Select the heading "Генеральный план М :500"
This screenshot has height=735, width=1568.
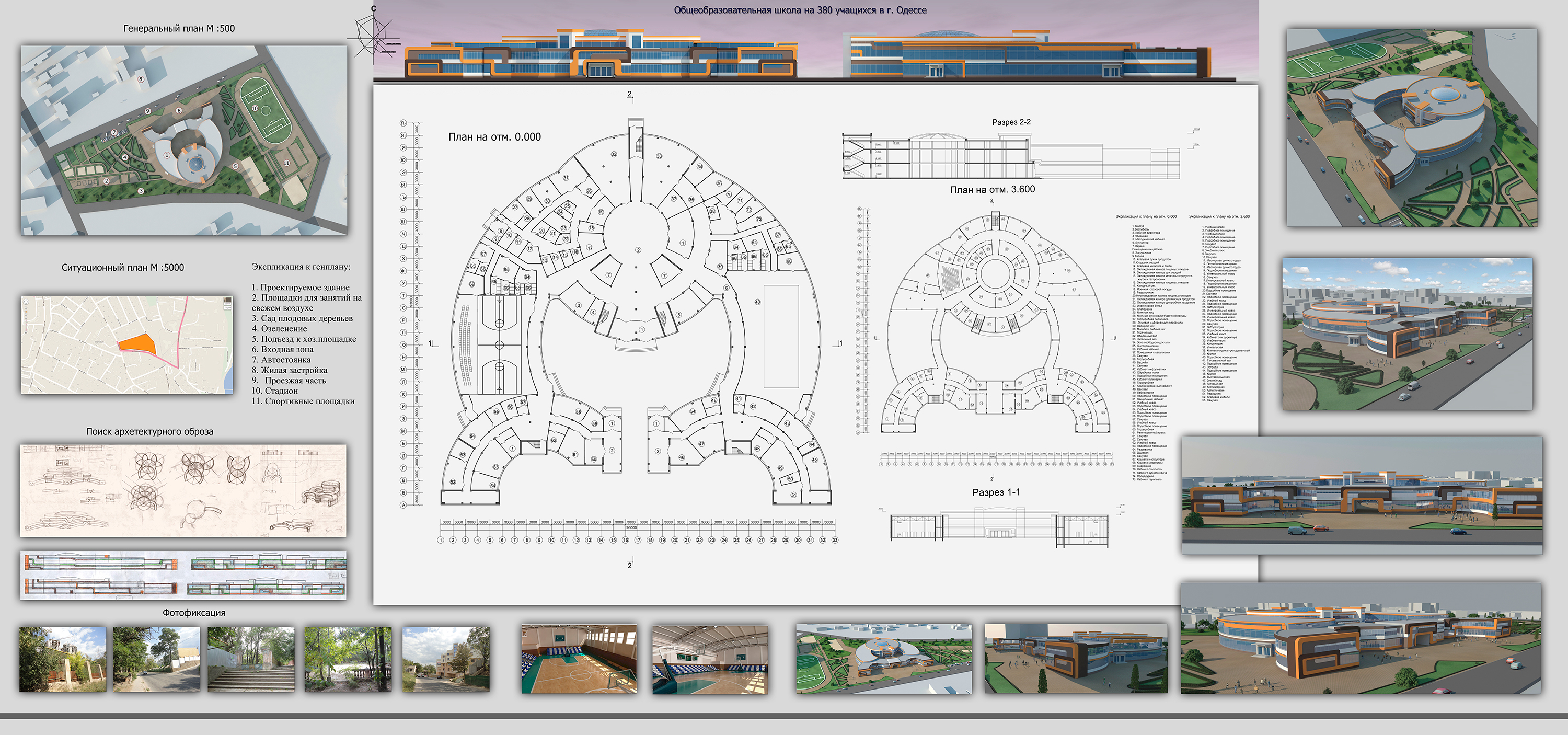click(179, 29)
